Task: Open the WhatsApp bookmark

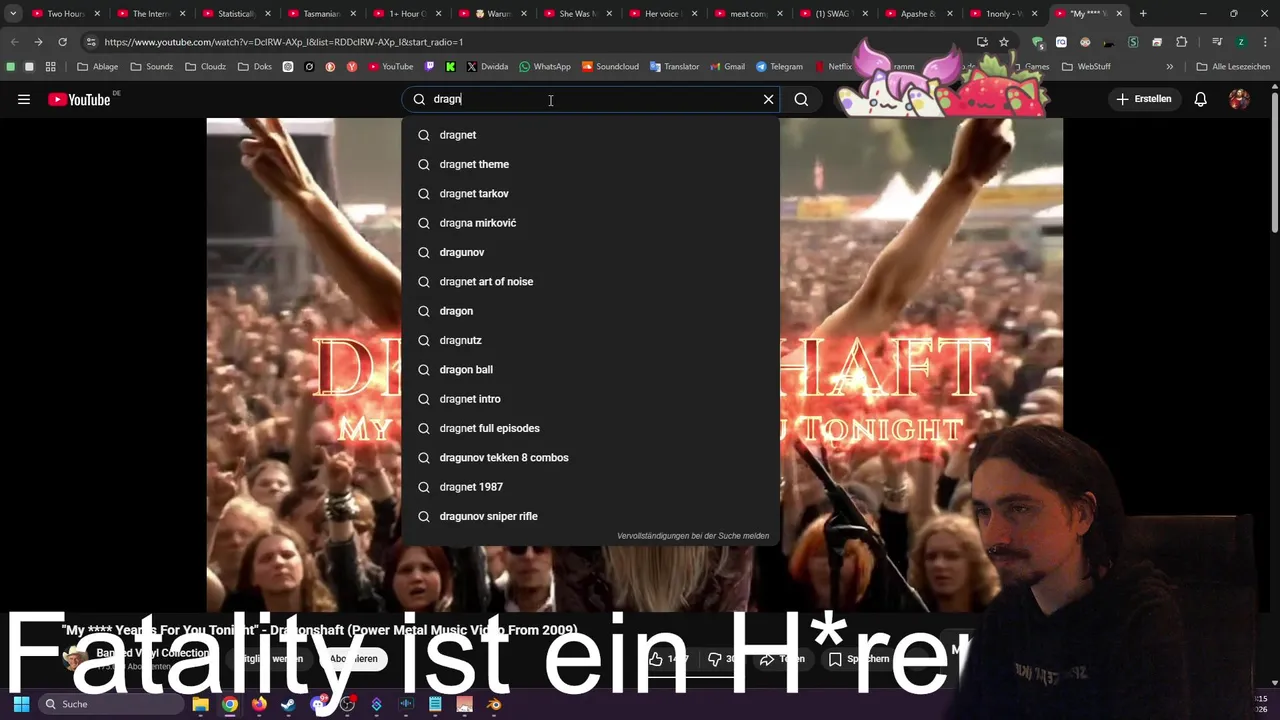Action: coord(544,67)
